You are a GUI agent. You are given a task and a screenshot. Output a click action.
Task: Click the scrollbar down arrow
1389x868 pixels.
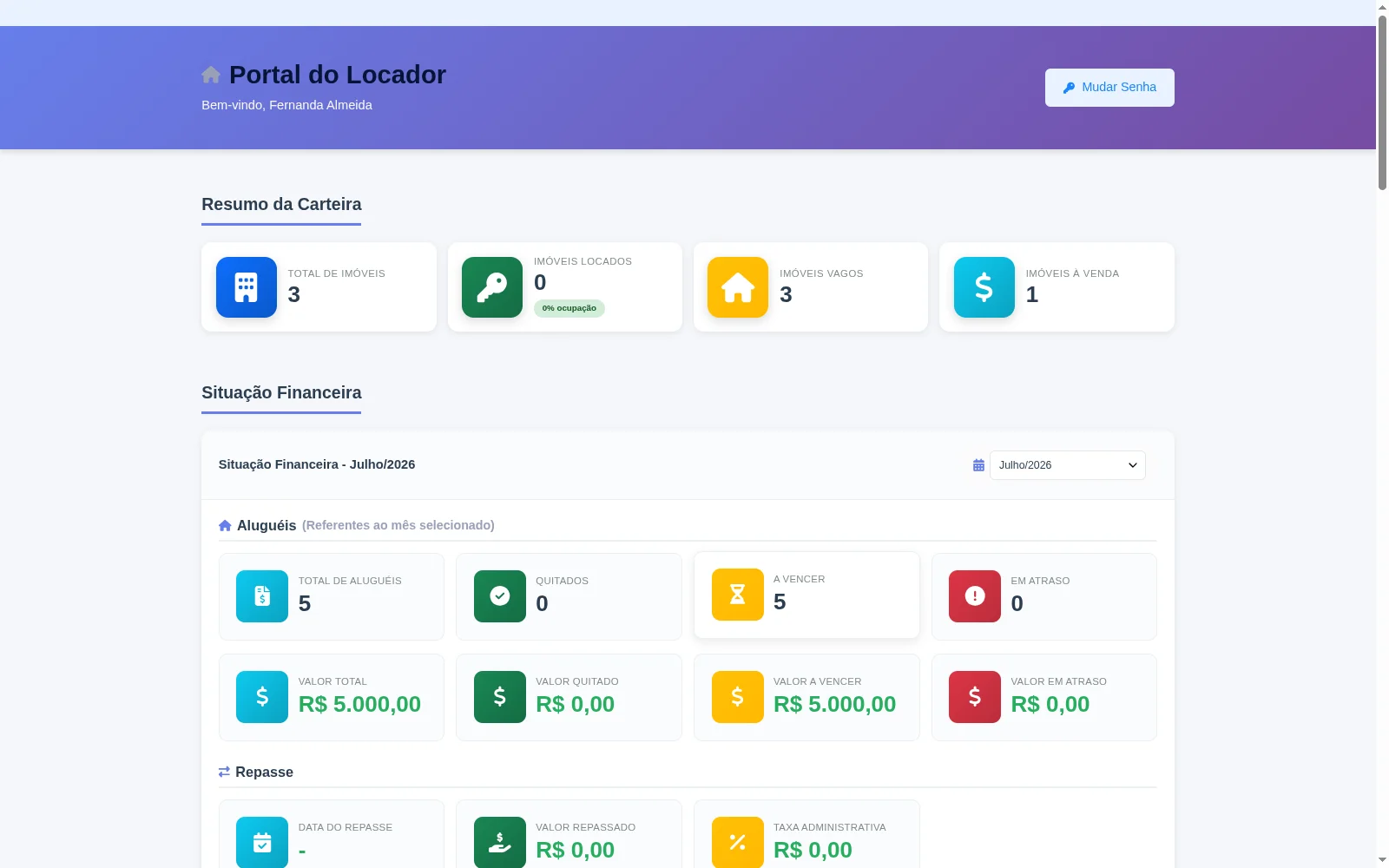coord(1382,860)
